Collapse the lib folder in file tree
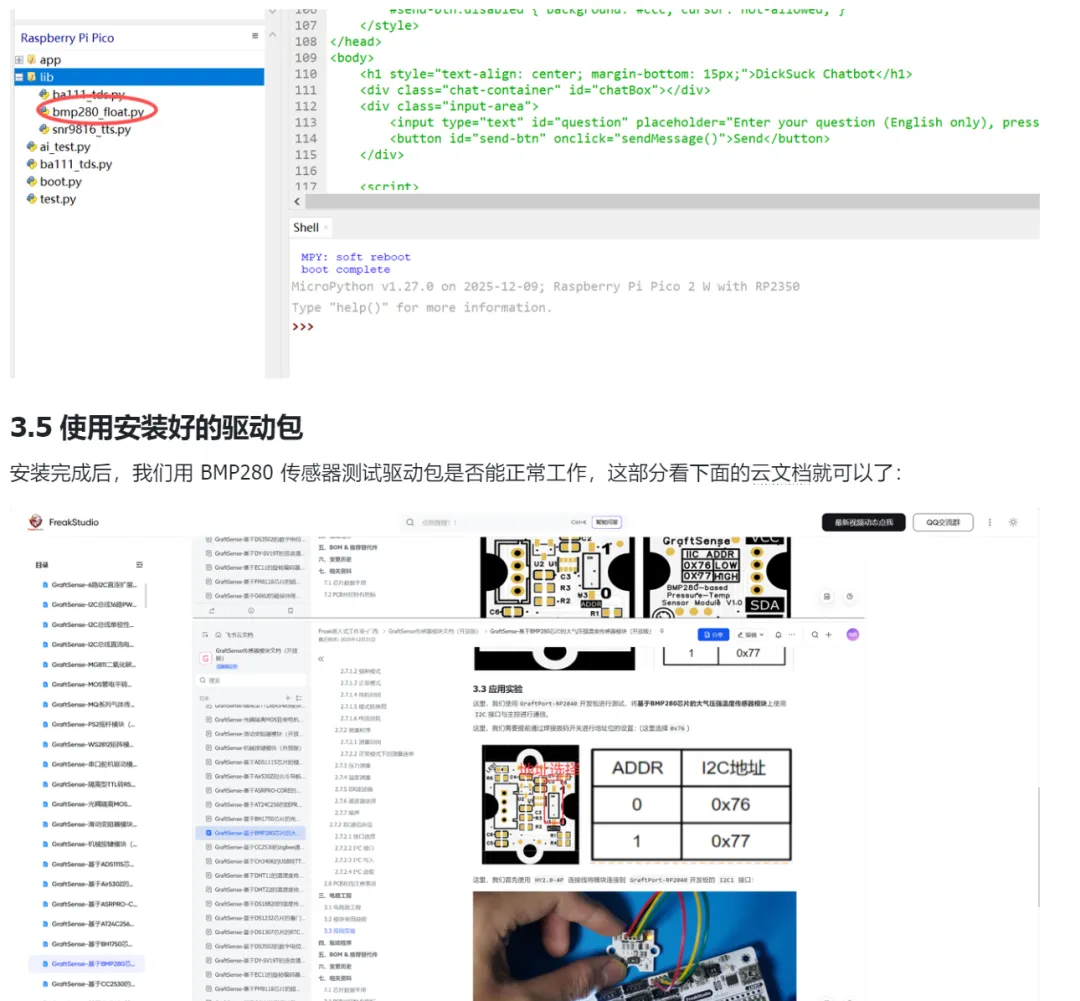This screenshot has width=1080, height=1001. point(19,77)
